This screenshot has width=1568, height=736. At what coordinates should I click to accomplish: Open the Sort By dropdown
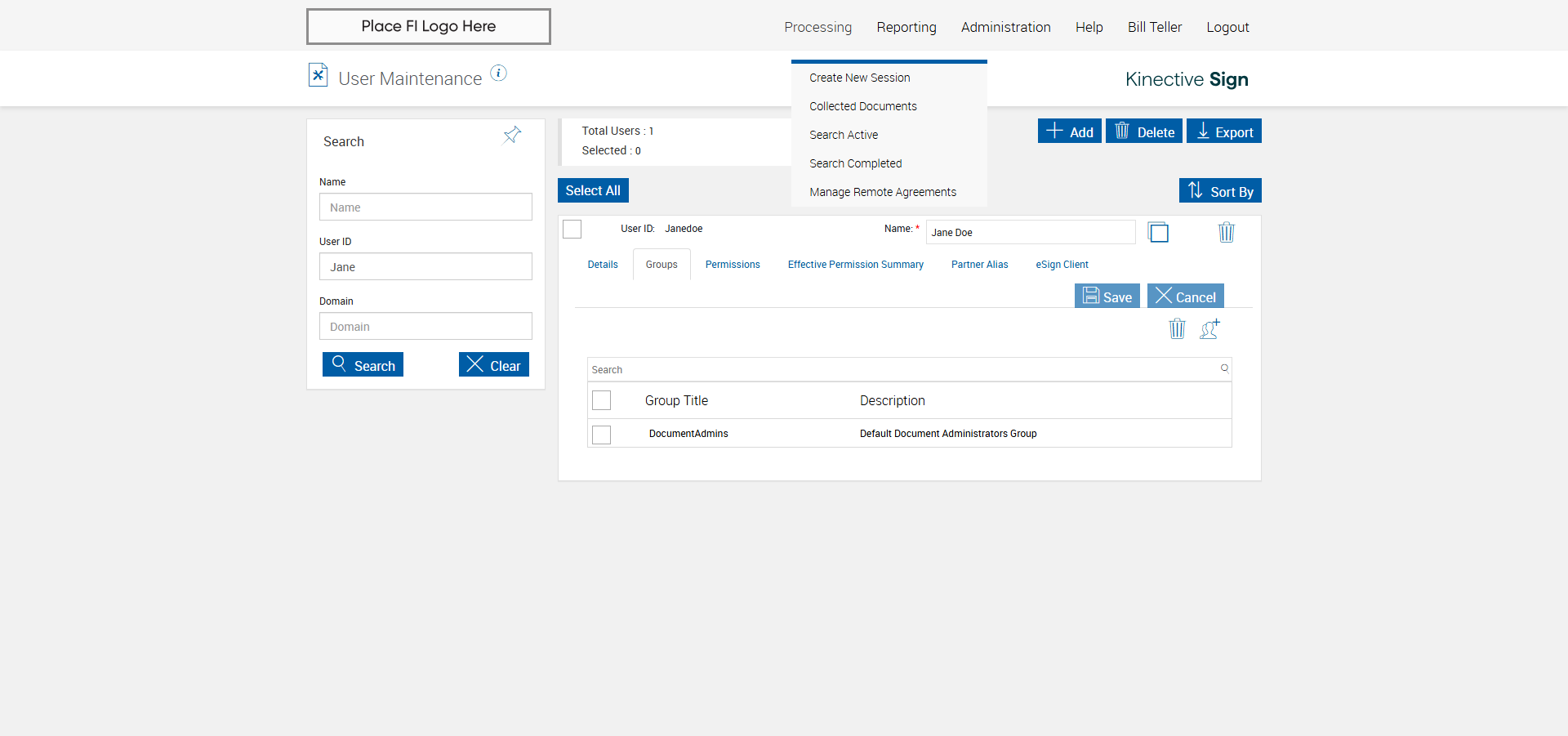pyautogui.click(x=1220, y=191)
